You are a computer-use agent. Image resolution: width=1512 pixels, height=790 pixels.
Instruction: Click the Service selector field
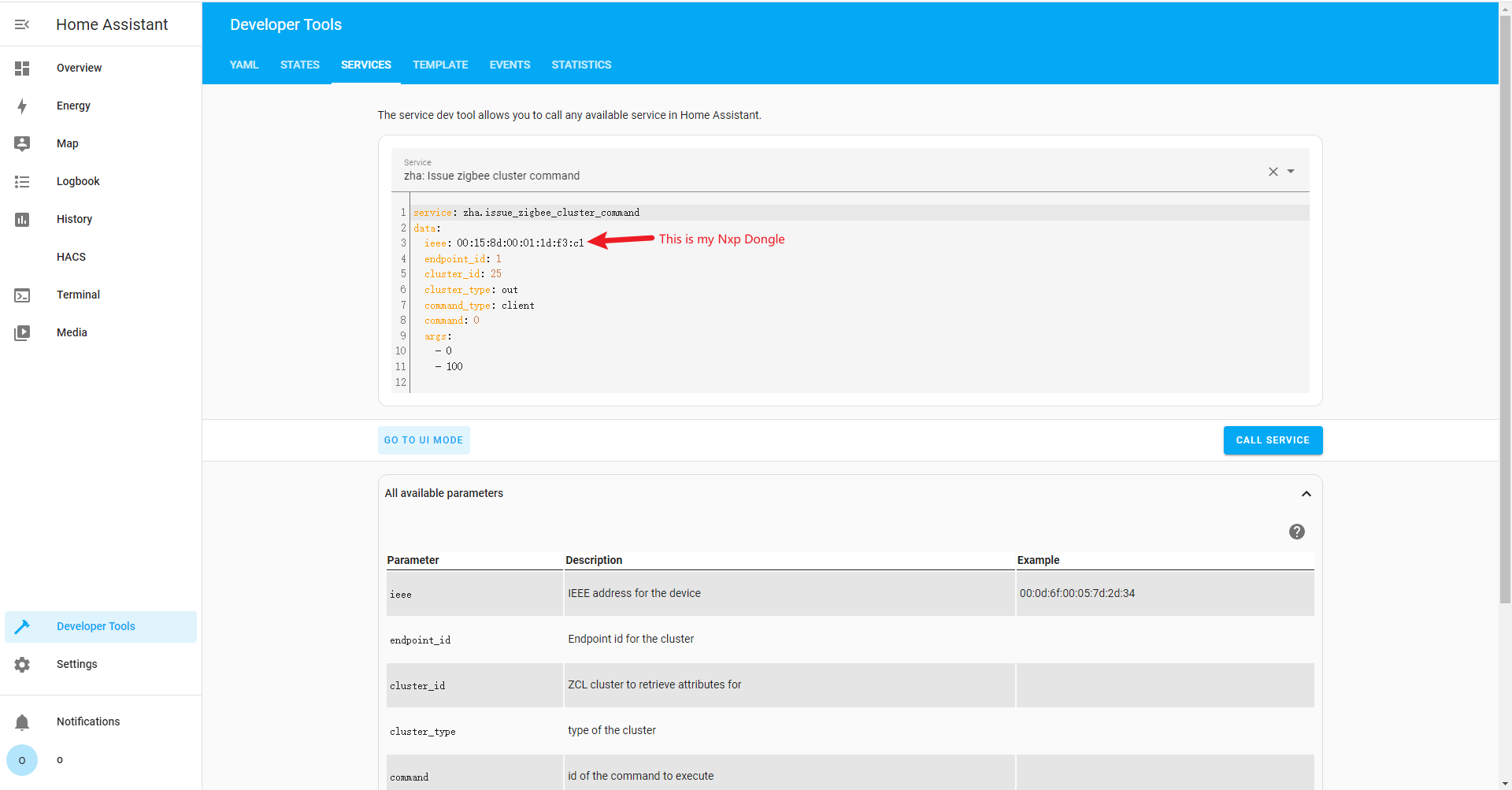tap(850, 170)
